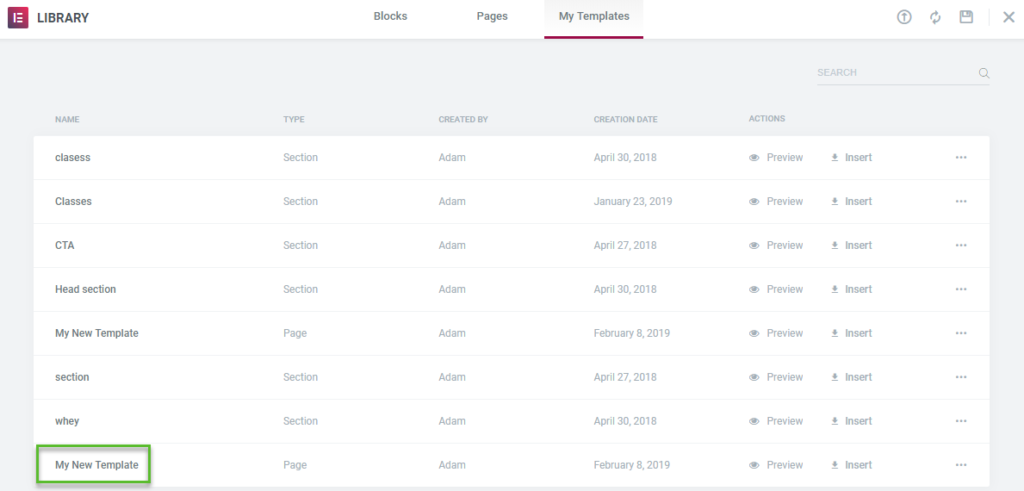Preview the Classes template
The height and width of the screenshot is (491, 1024).
776,201
